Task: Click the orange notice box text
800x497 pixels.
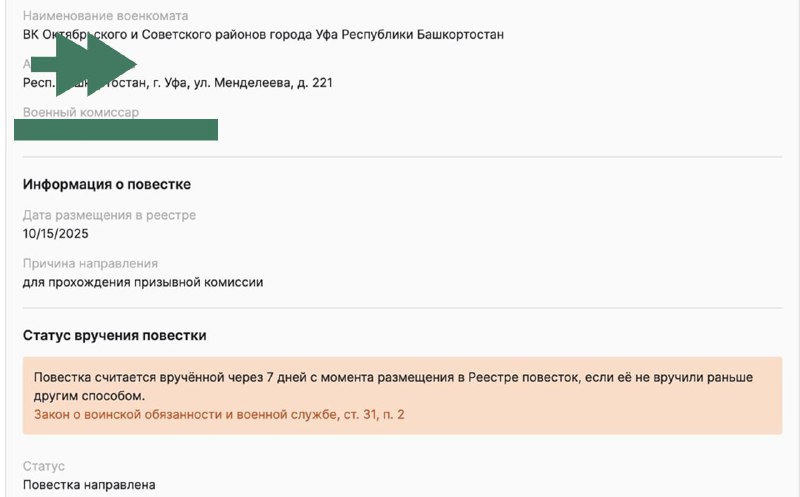Action: coord(393,386)
